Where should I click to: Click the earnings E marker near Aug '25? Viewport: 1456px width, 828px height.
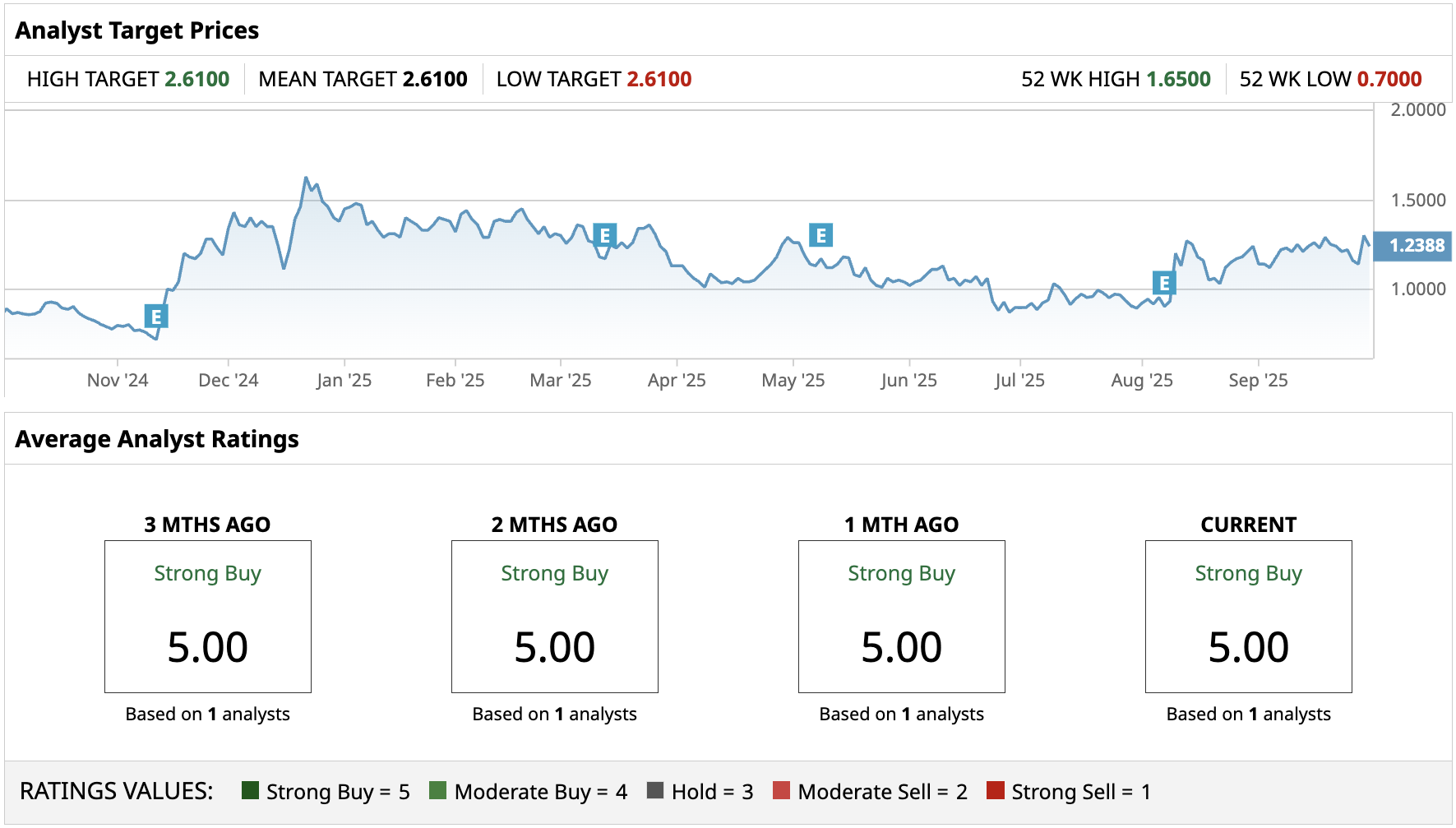[1163, 284]
